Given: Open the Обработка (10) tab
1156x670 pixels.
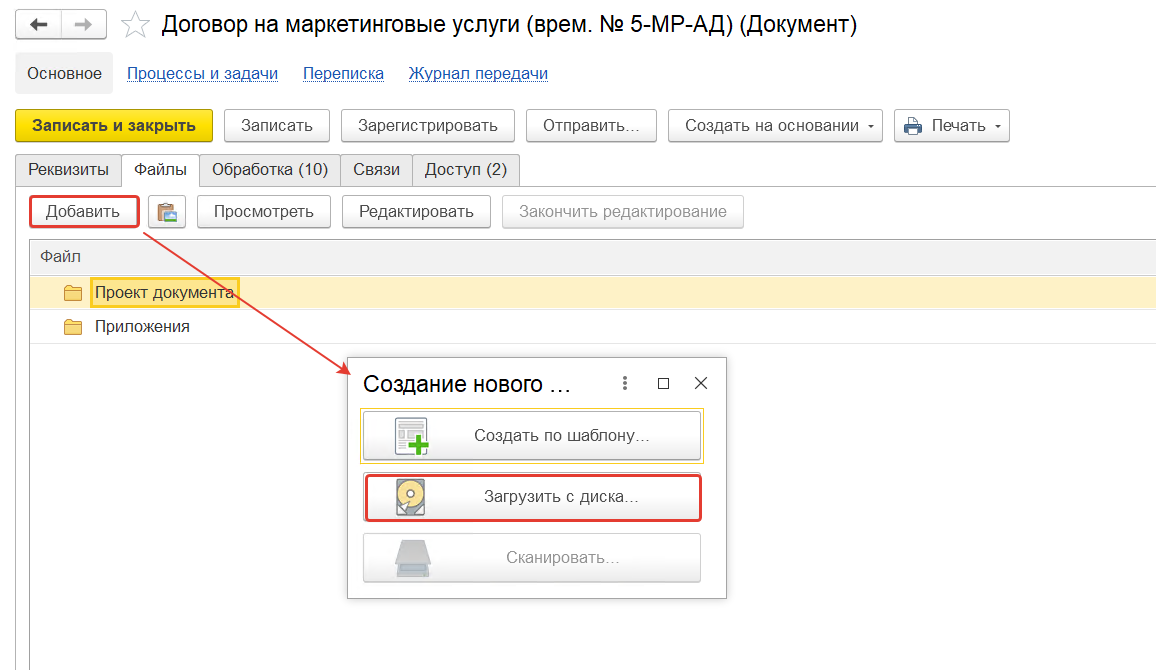Looking at the screenshot, I should point(270,170).
